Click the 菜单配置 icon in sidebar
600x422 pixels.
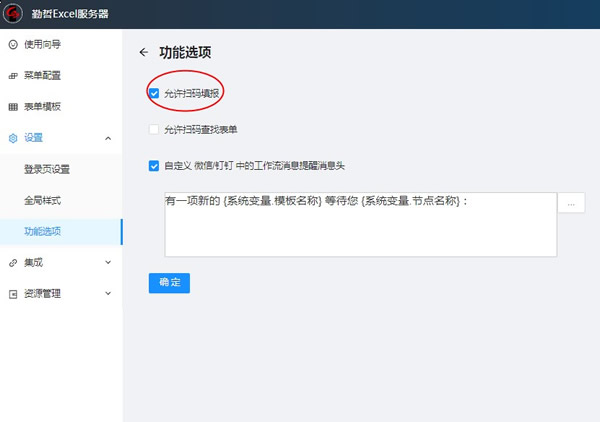pos(12,76)
